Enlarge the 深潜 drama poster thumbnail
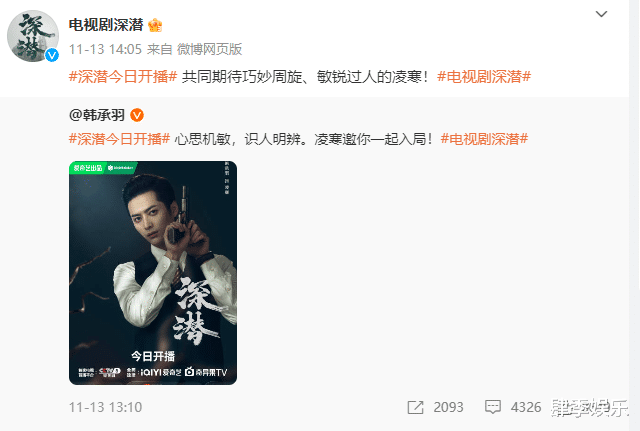Viewport: 640px width, 431px height. tap(153, 273)
